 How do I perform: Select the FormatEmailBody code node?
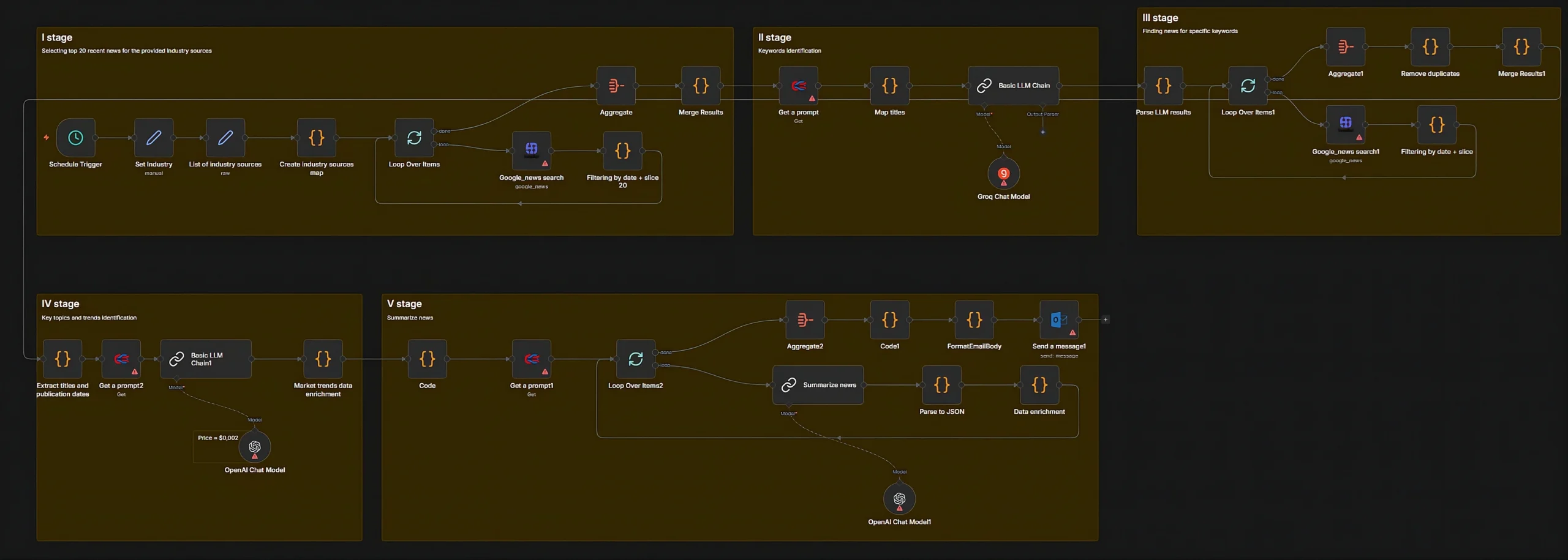pyautogui.click(x=974, y=319)
